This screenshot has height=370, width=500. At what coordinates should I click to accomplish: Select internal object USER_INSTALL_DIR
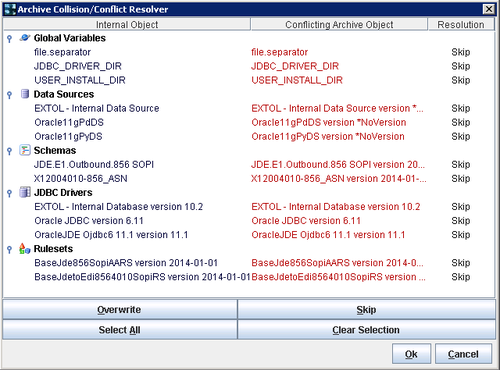[80, 80]
